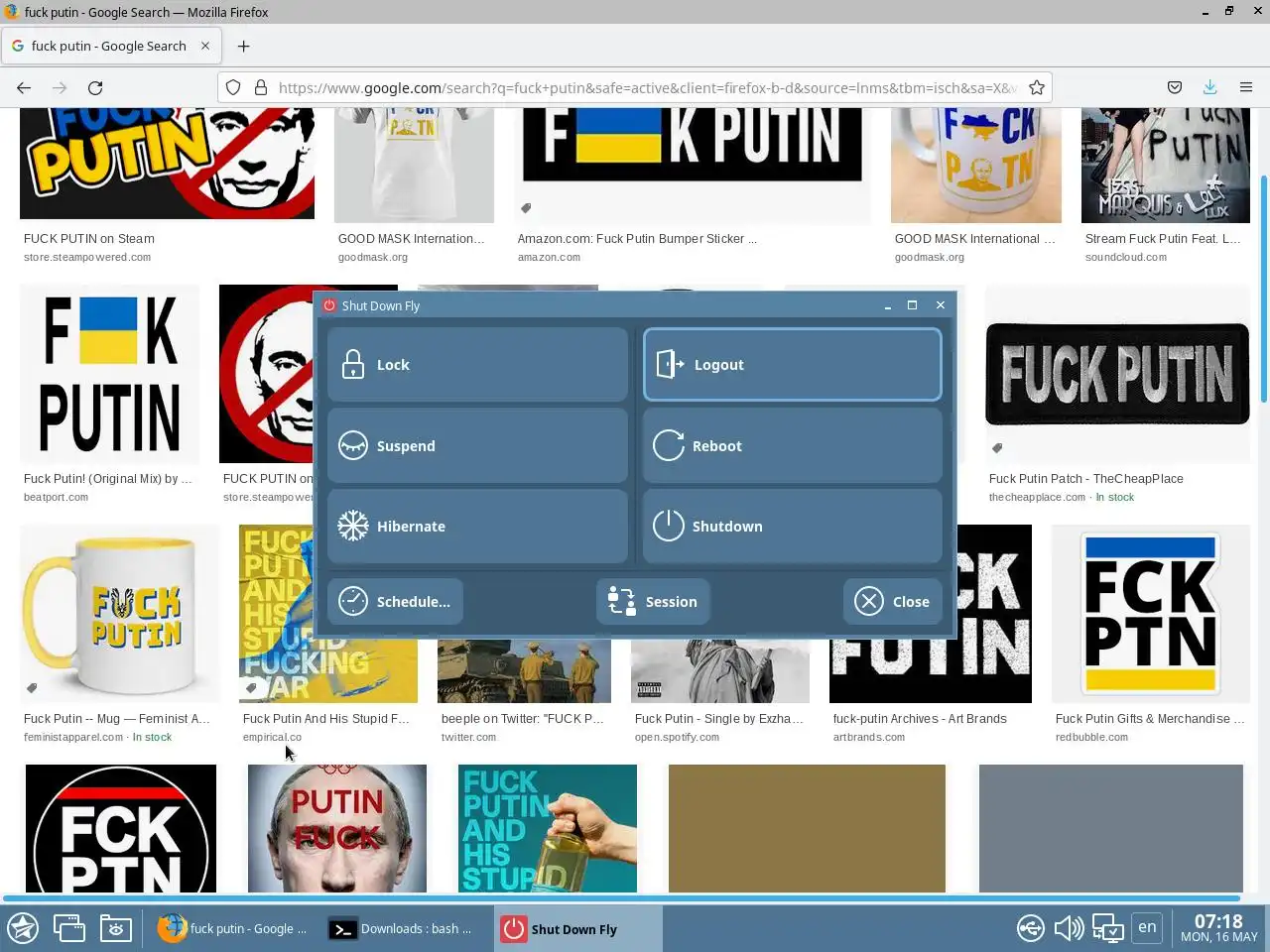Click the site padlock icon
This screenshot has width=1270, height=952.
pos(261,87)
